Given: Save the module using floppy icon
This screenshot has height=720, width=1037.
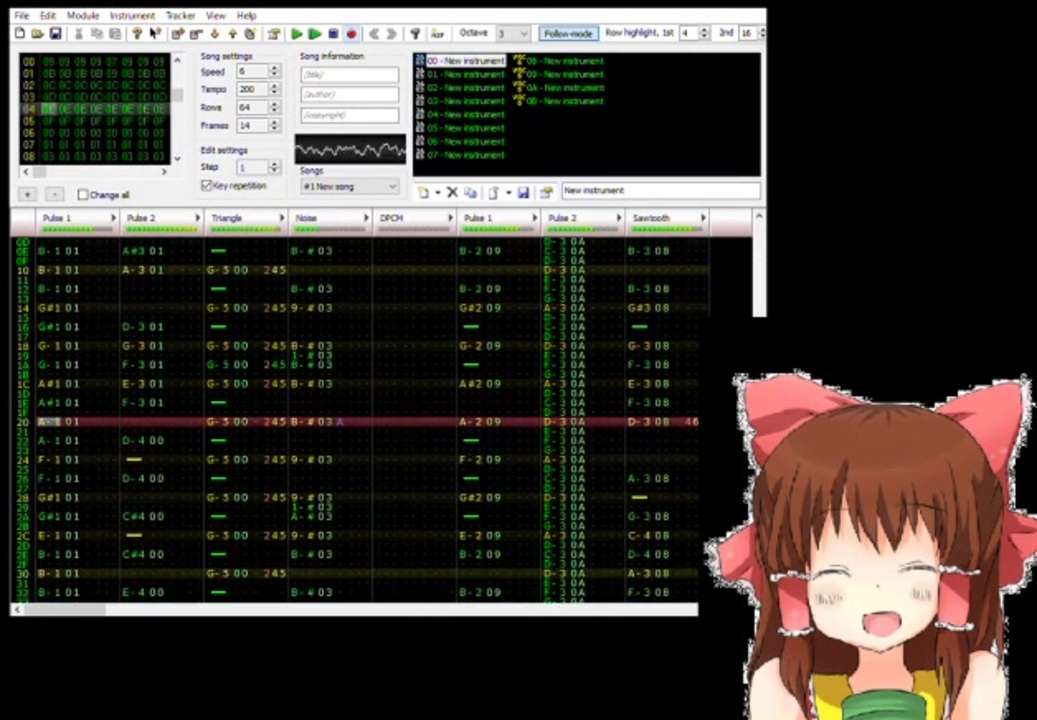Looking at the screenshot, I should tap(56, 34).
